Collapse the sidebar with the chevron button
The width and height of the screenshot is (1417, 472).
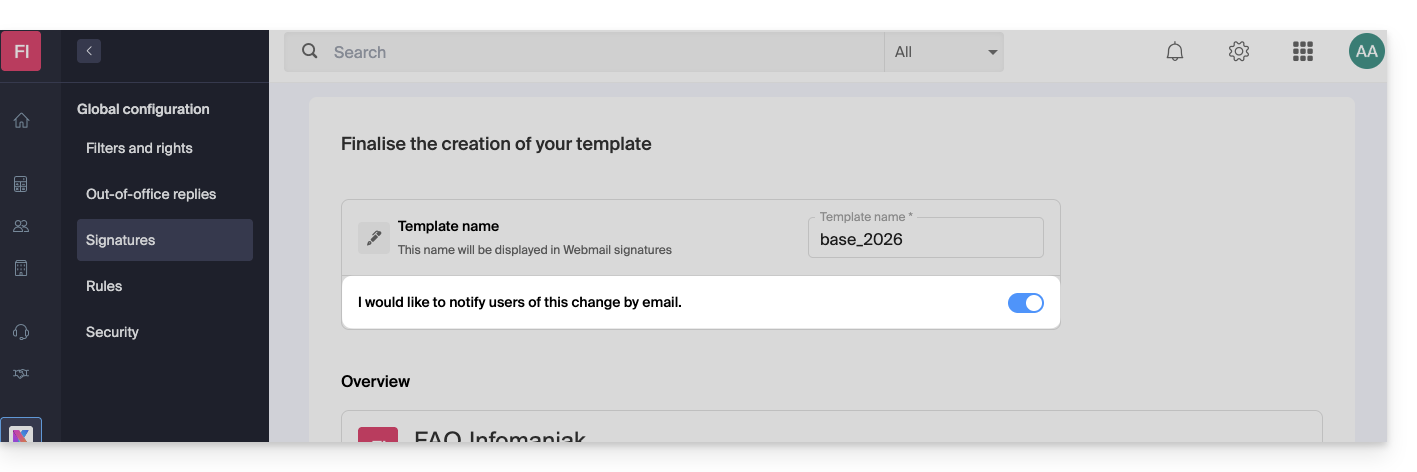pyautogui.click(x=89, y=51)
